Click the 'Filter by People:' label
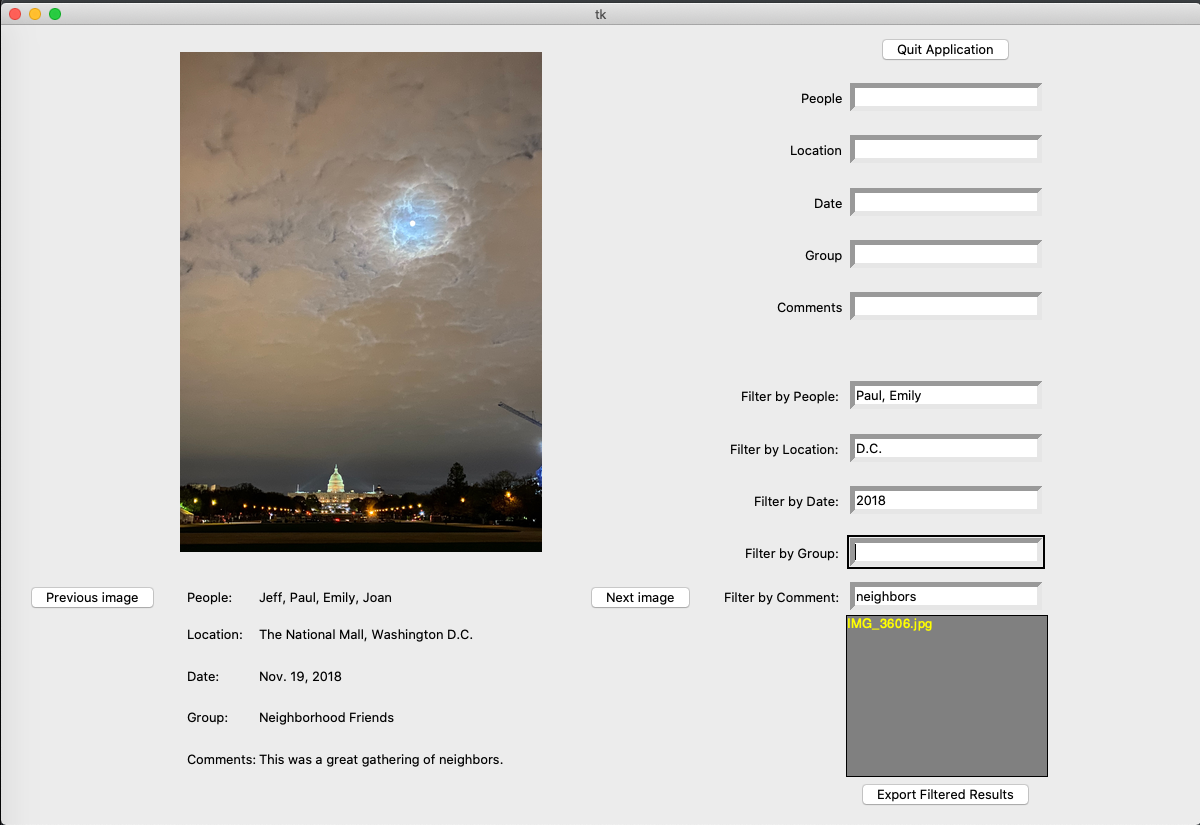1200x825 pixels. click(790, 396)
